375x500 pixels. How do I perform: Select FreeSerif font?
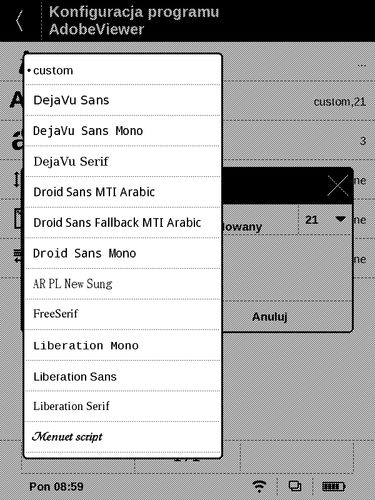click(123, 314)
